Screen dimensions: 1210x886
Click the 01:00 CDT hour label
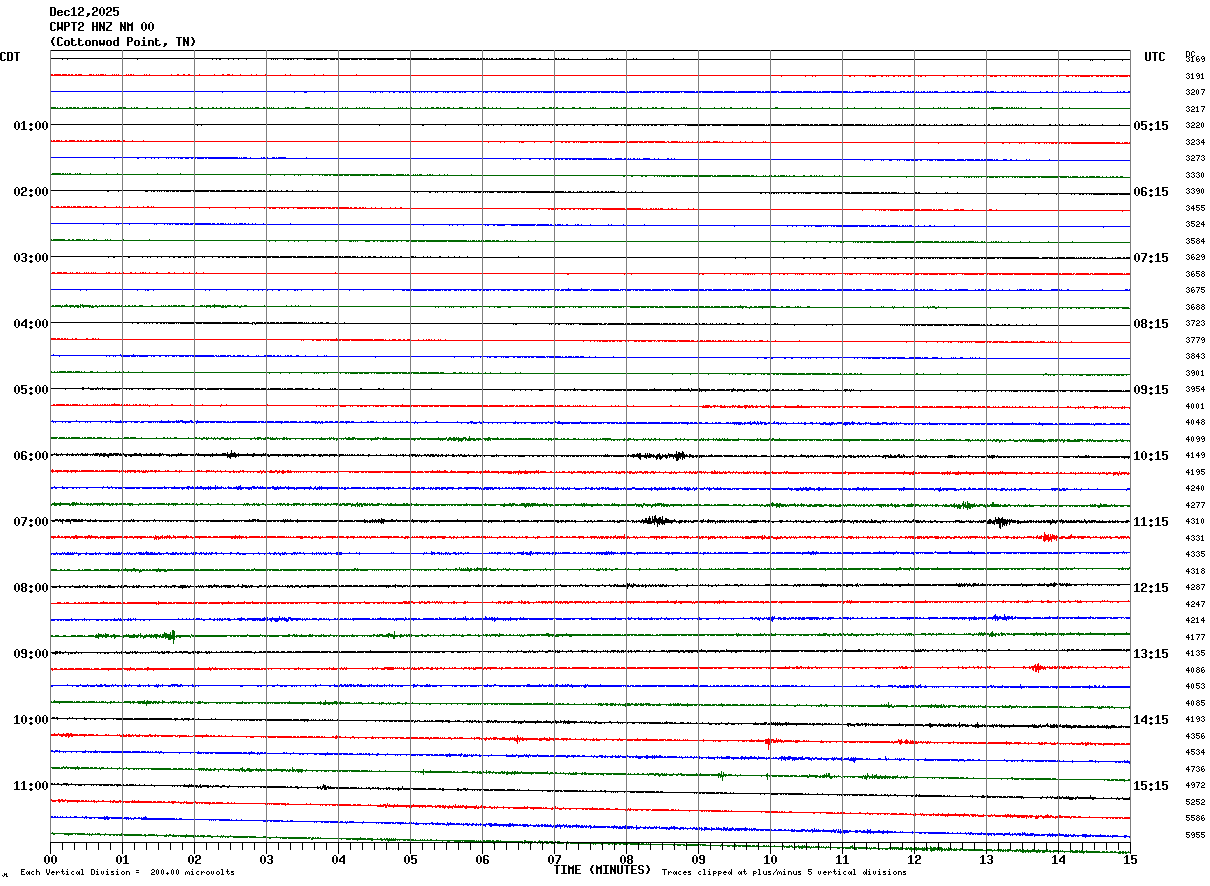[x=31, y=126]
